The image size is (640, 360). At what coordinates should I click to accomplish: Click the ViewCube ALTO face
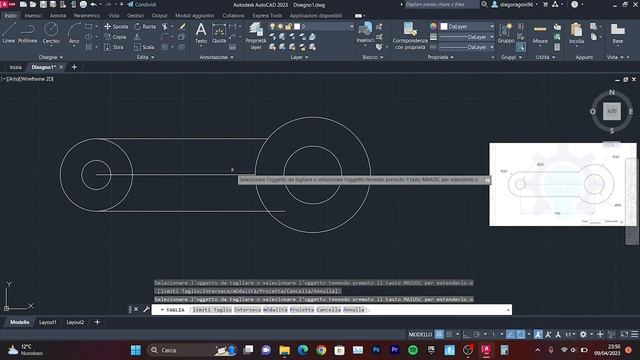[611, 111]
